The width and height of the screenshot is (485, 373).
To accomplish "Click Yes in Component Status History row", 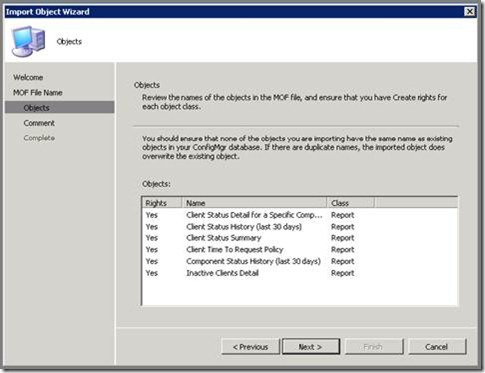I will coord(152,261).
